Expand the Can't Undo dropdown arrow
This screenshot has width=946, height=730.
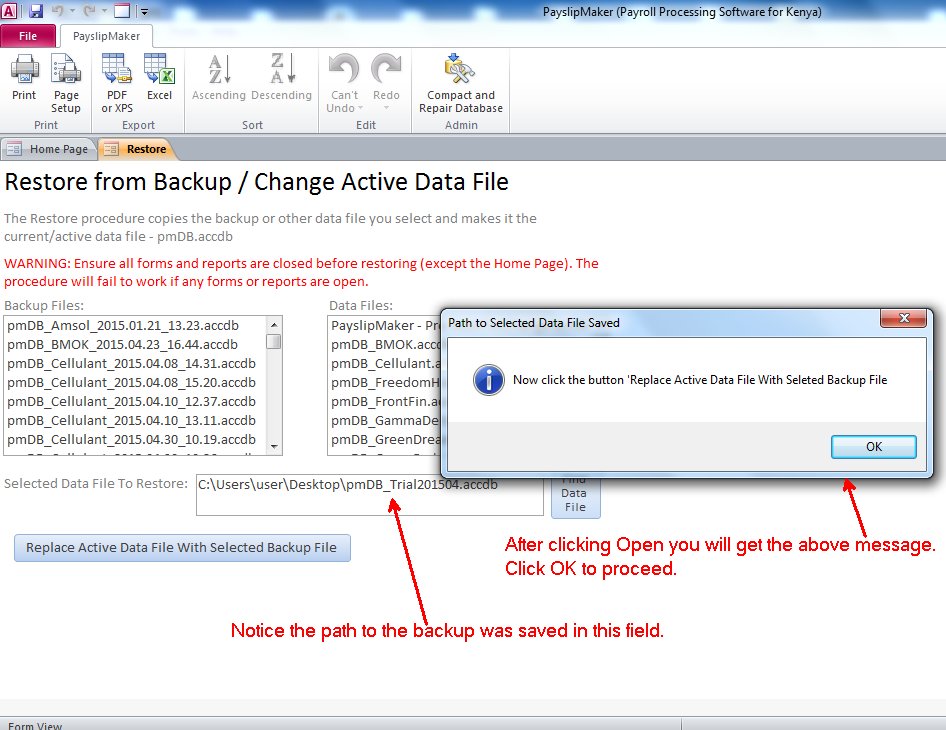tap(361, 108)
